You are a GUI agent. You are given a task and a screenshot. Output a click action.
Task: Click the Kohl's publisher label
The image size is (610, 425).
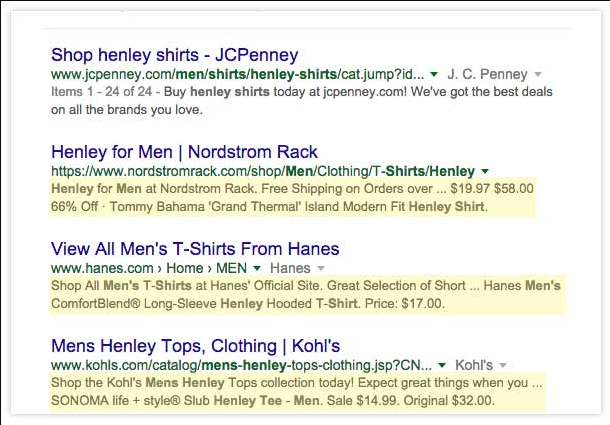tap(474, 365)
